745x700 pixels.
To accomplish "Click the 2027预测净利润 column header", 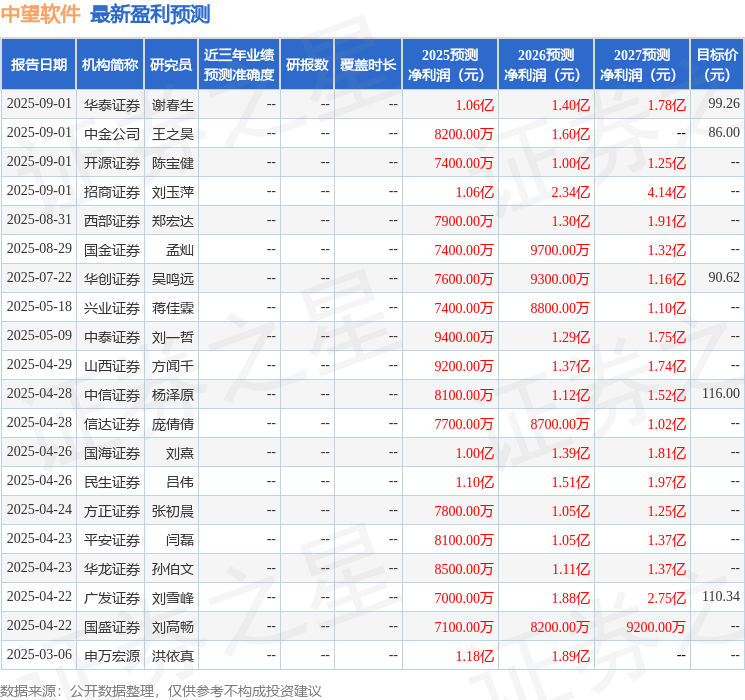I will [642, 64].
